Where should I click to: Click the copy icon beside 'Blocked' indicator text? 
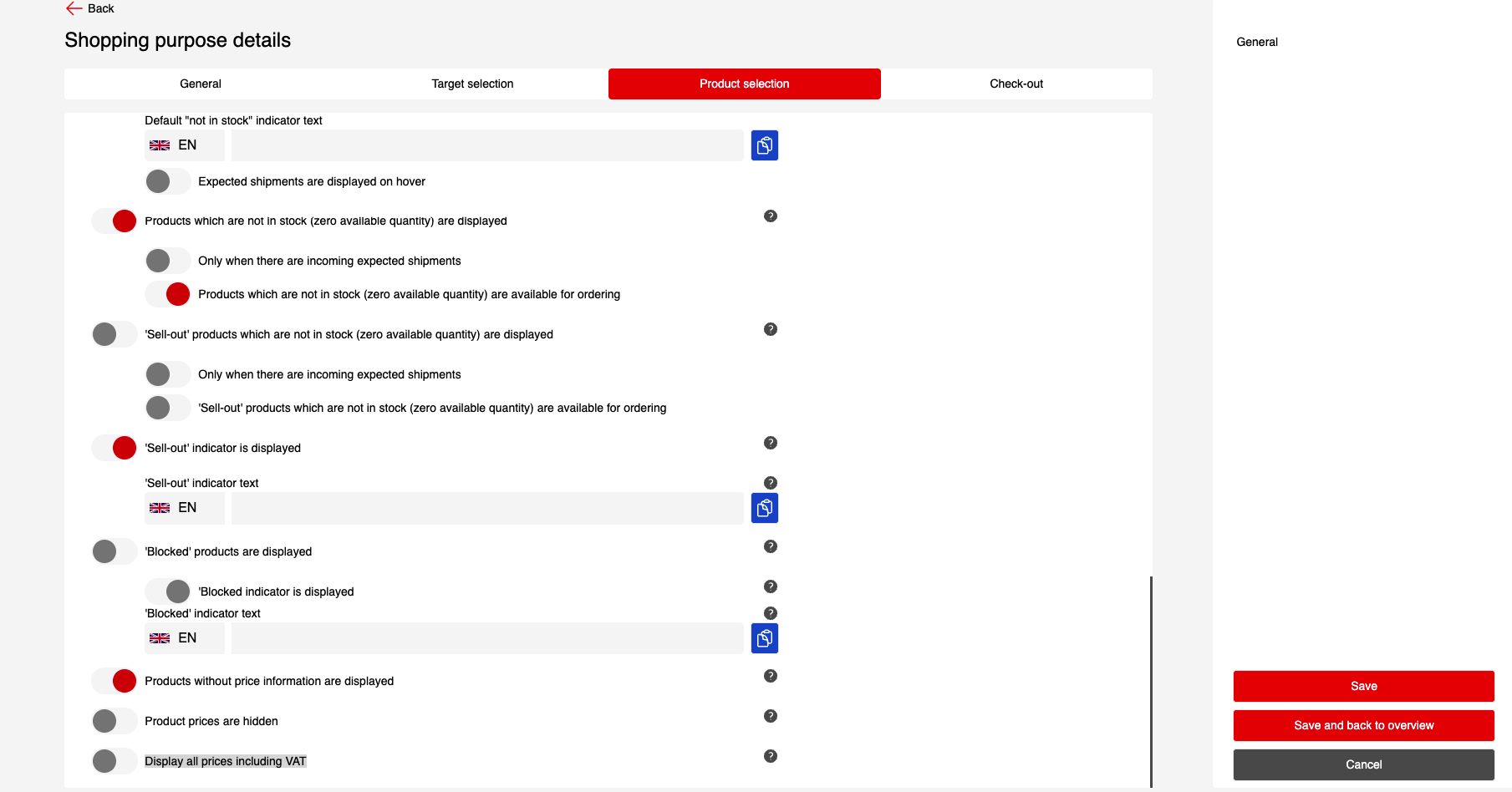coord(764,638)
